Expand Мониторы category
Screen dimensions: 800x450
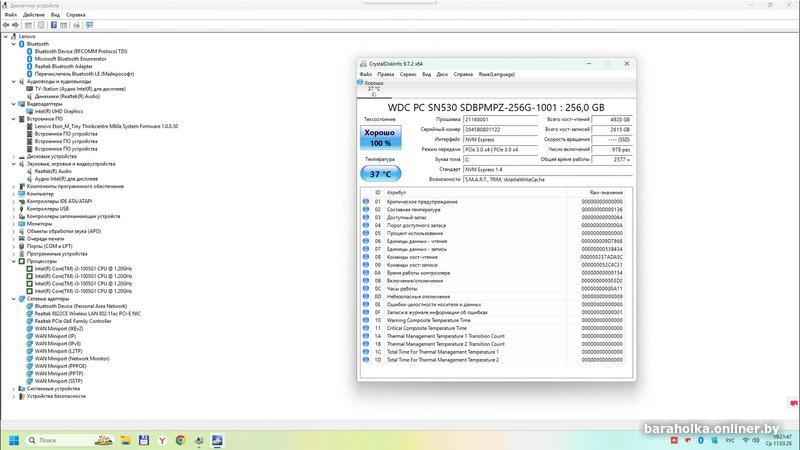tap(14, 223)
